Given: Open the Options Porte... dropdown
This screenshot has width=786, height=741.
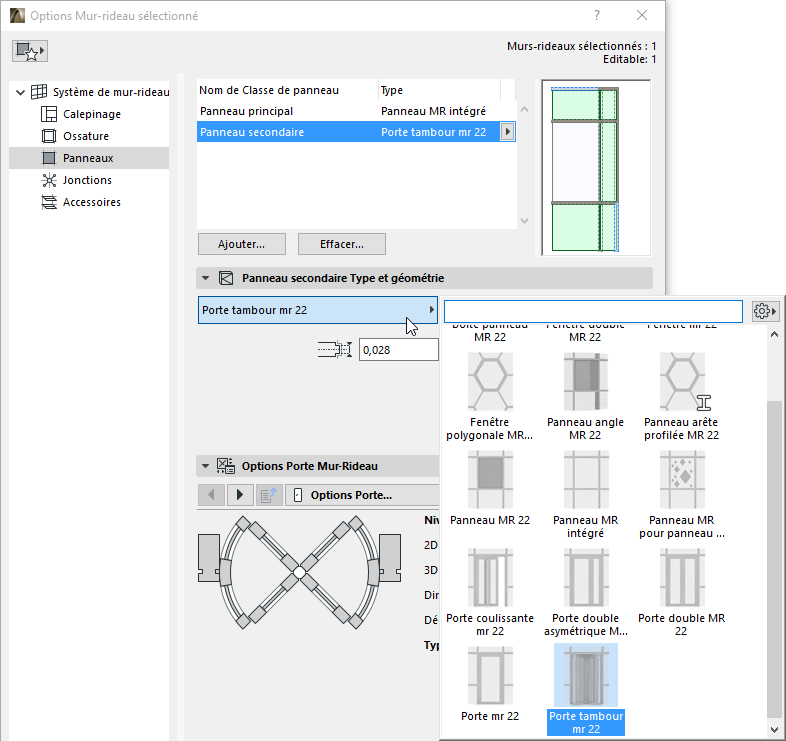Looking at the screenshot, I should pos(362,495).
